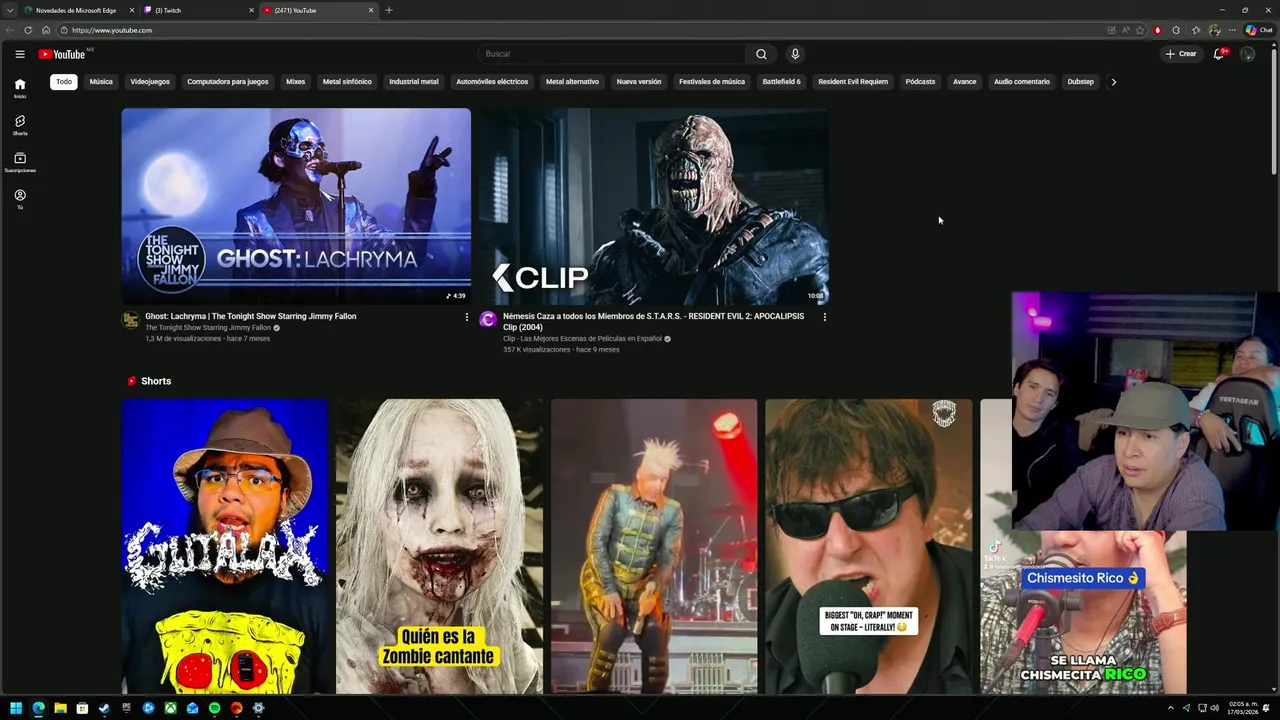Screen dimensions: 1280x720
Task: Add page to favorites star icon
Action: coord(1140,30)
